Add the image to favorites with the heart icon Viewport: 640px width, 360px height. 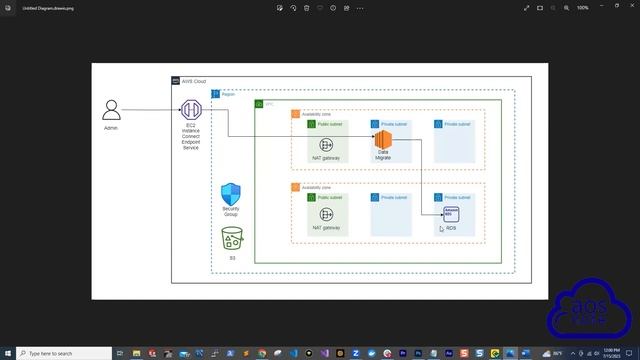tap(320, 8)
